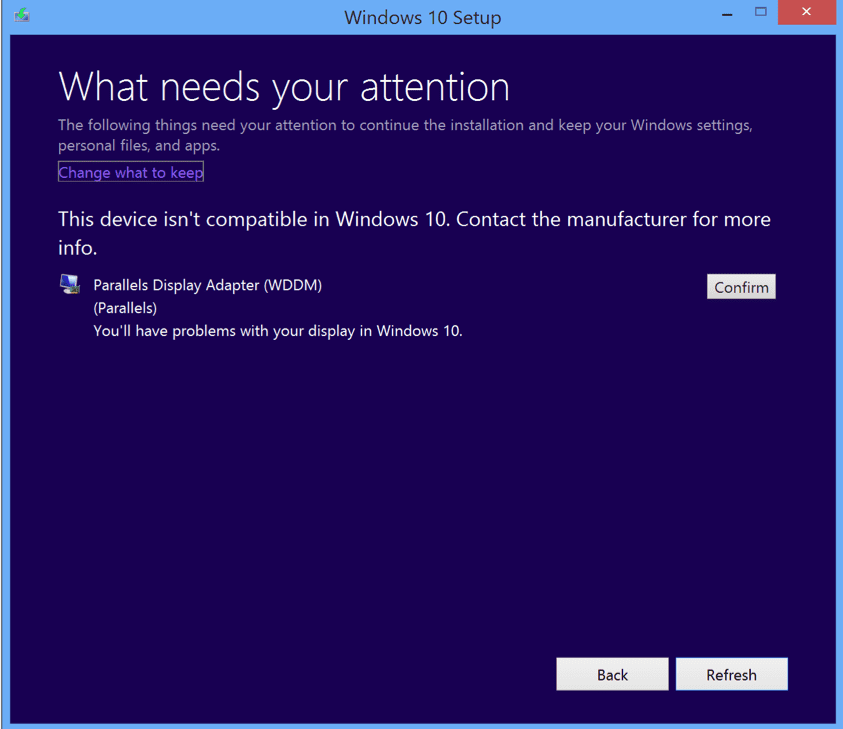Click the Parallels Display Adapter device icon

pyautogui.click(x=70, y=284)
